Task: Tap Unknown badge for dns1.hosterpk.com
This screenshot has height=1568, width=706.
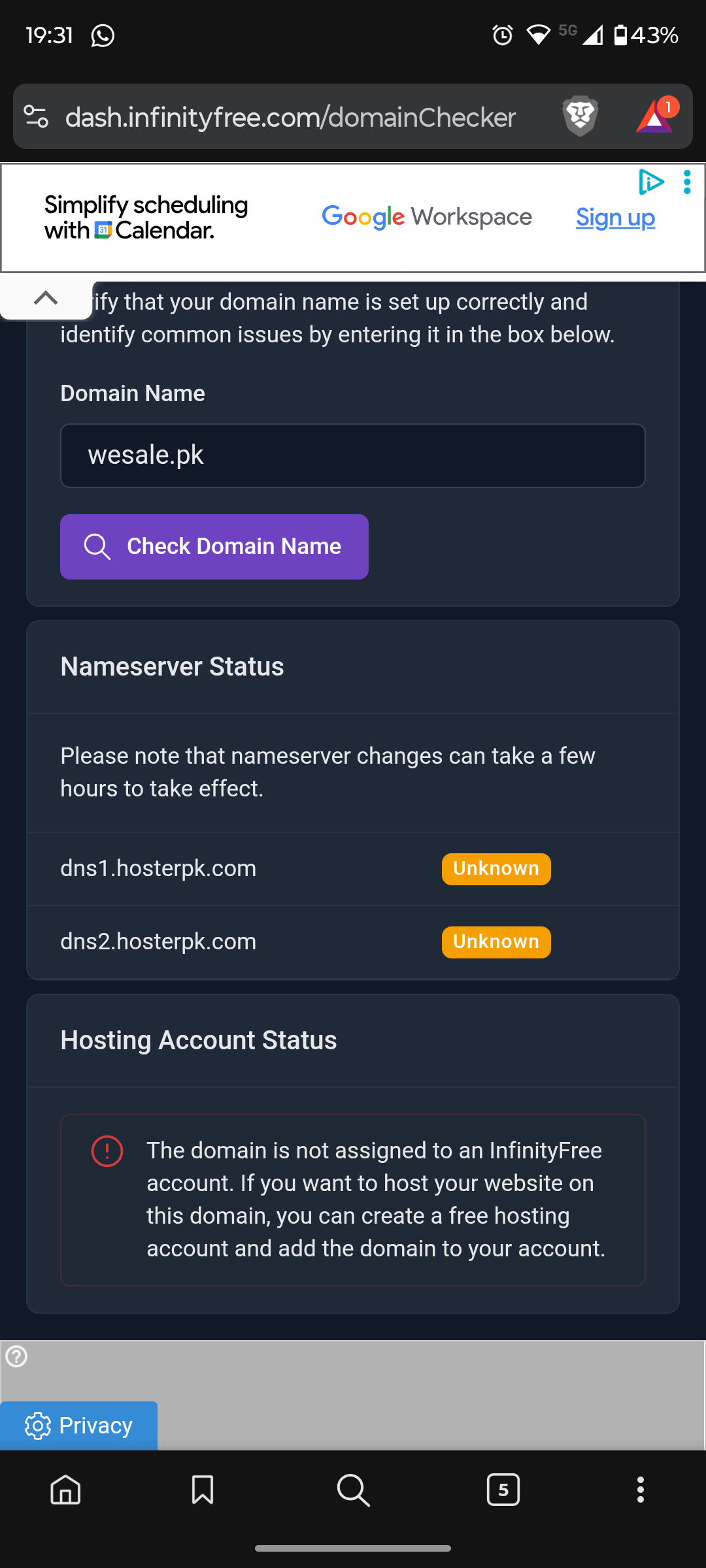Action: [x=496, y=869]
